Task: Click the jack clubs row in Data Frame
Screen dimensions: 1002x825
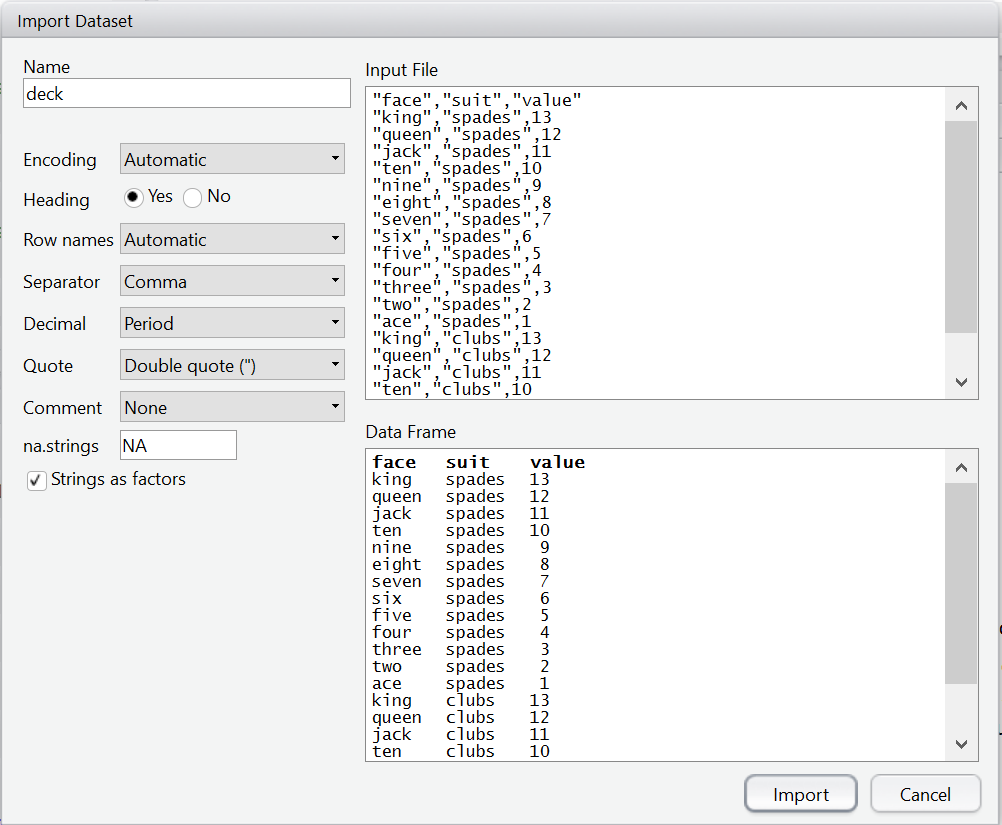Action: [461, 734]
